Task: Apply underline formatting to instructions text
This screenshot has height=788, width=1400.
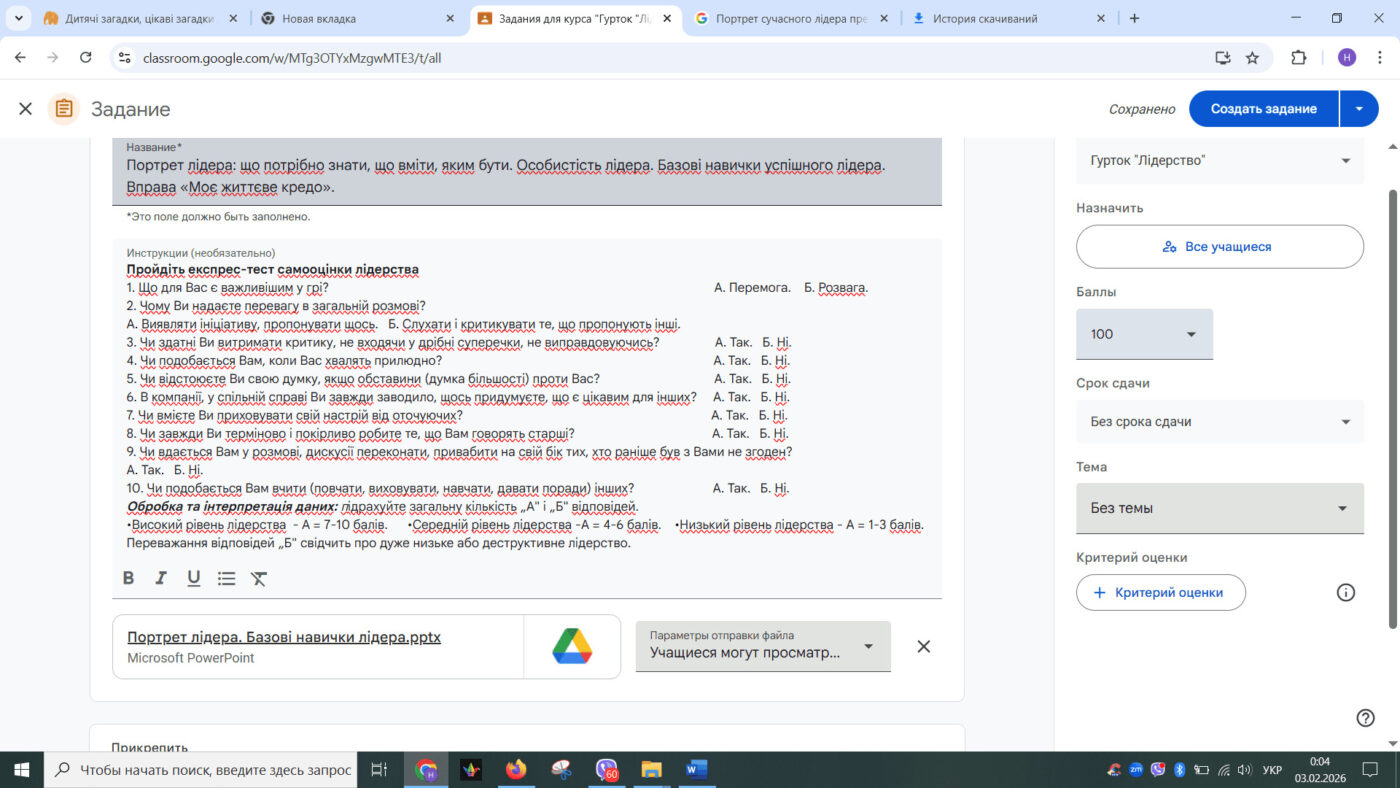Action: coord(193,578)
